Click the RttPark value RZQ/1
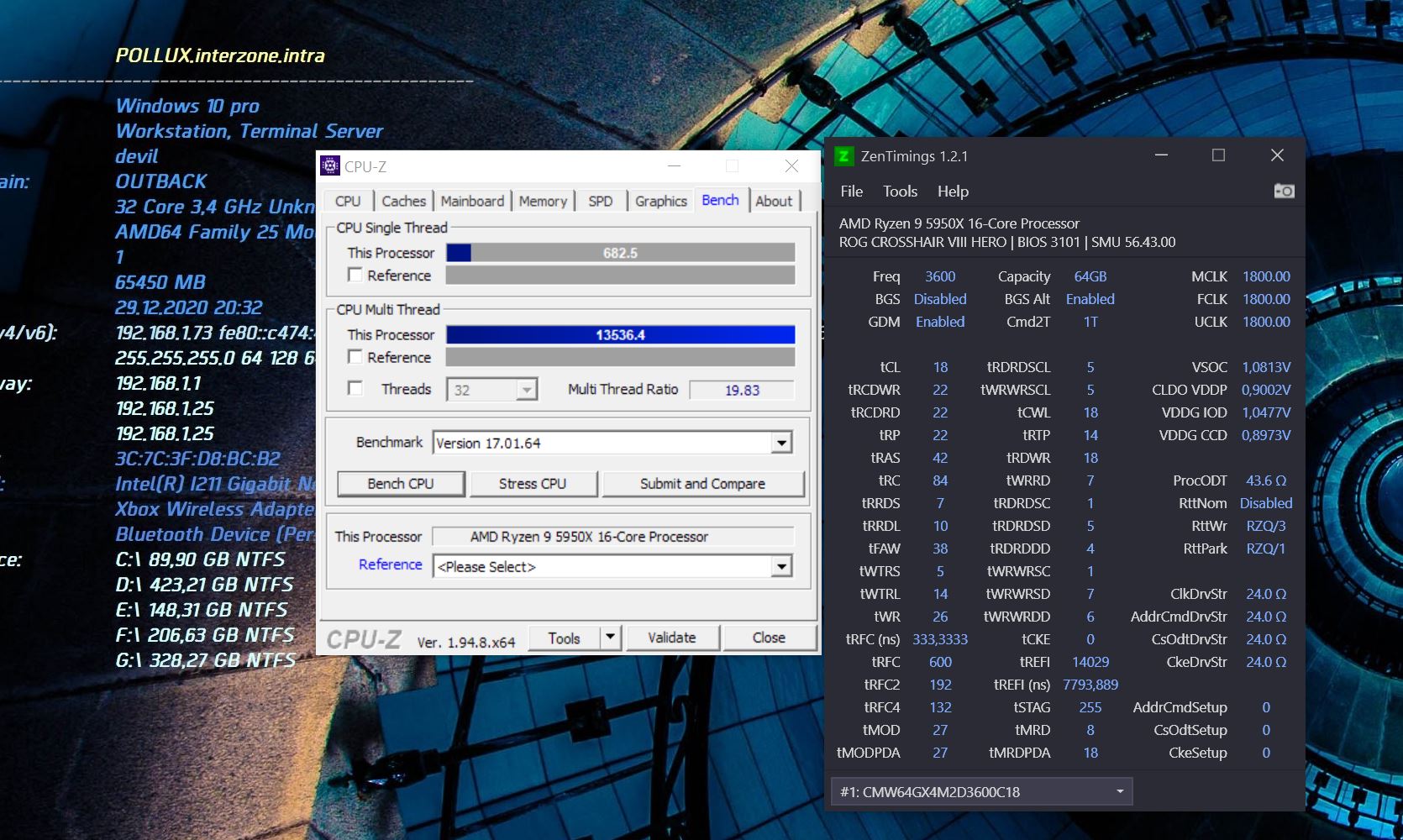The height and width of the screenshot is (840, 1403). [1266, 549]
